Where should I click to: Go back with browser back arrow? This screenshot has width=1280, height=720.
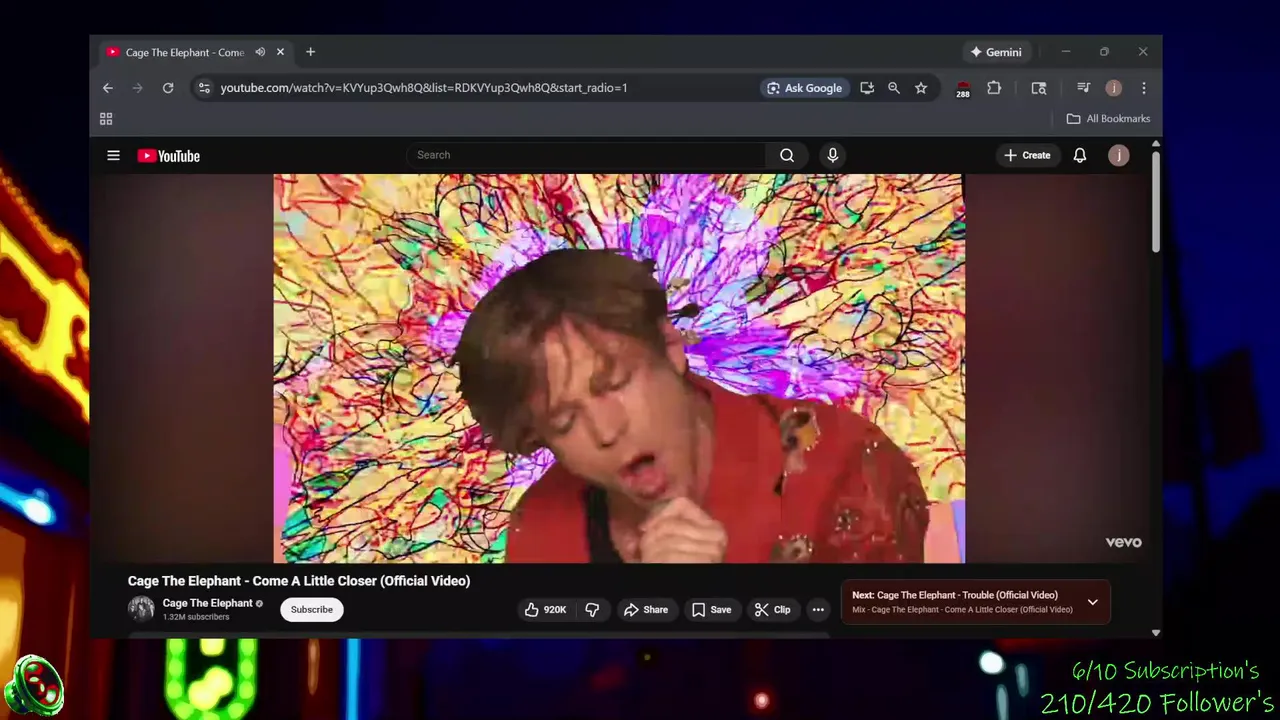[108, 88]
